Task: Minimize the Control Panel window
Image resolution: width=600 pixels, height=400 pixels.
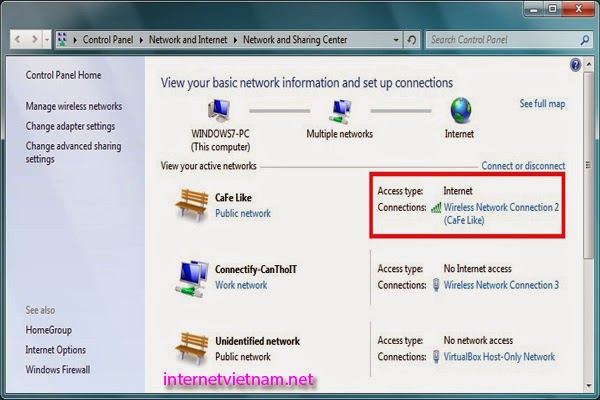Action: pos(533,8)
